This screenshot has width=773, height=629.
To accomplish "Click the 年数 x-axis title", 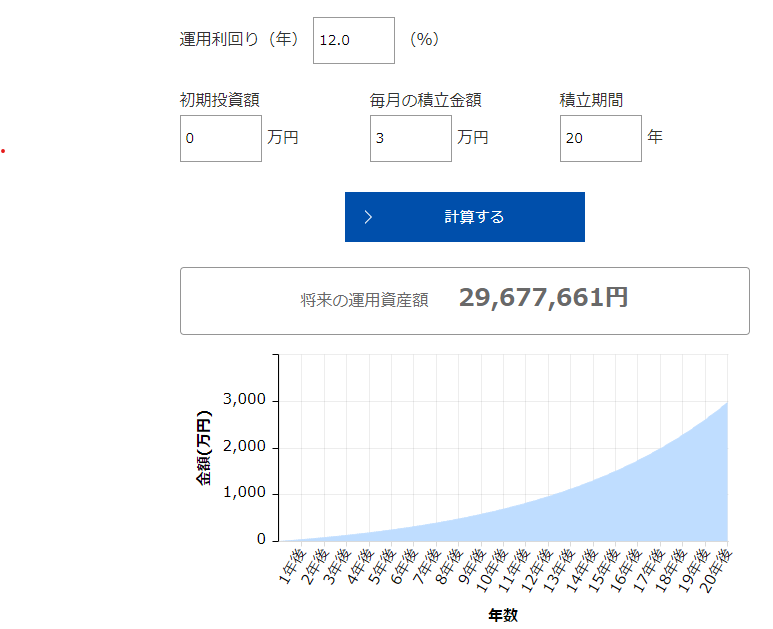I will 503,615.
